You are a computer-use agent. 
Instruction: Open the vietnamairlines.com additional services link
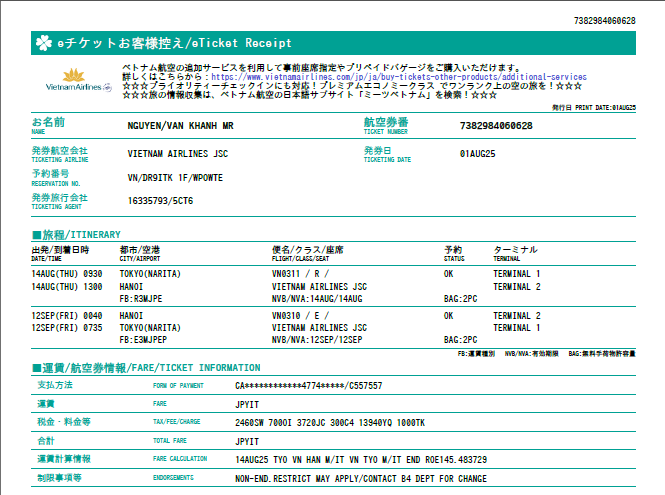tap(398, 76)
